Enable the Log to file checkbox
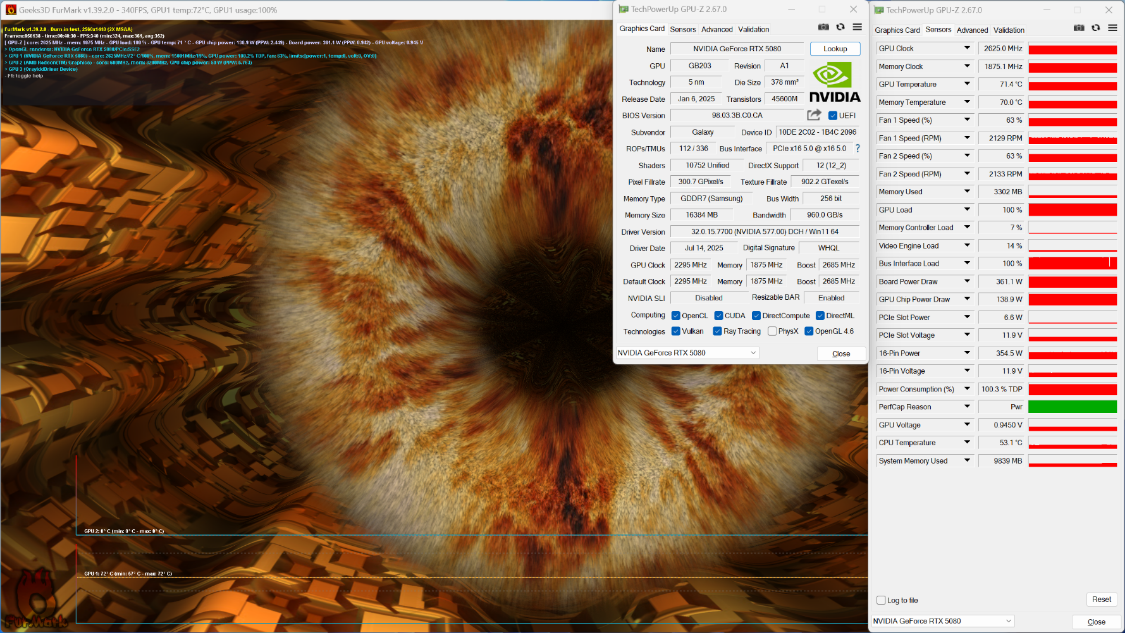This screenshot has width=1125, height=633. 881,600
